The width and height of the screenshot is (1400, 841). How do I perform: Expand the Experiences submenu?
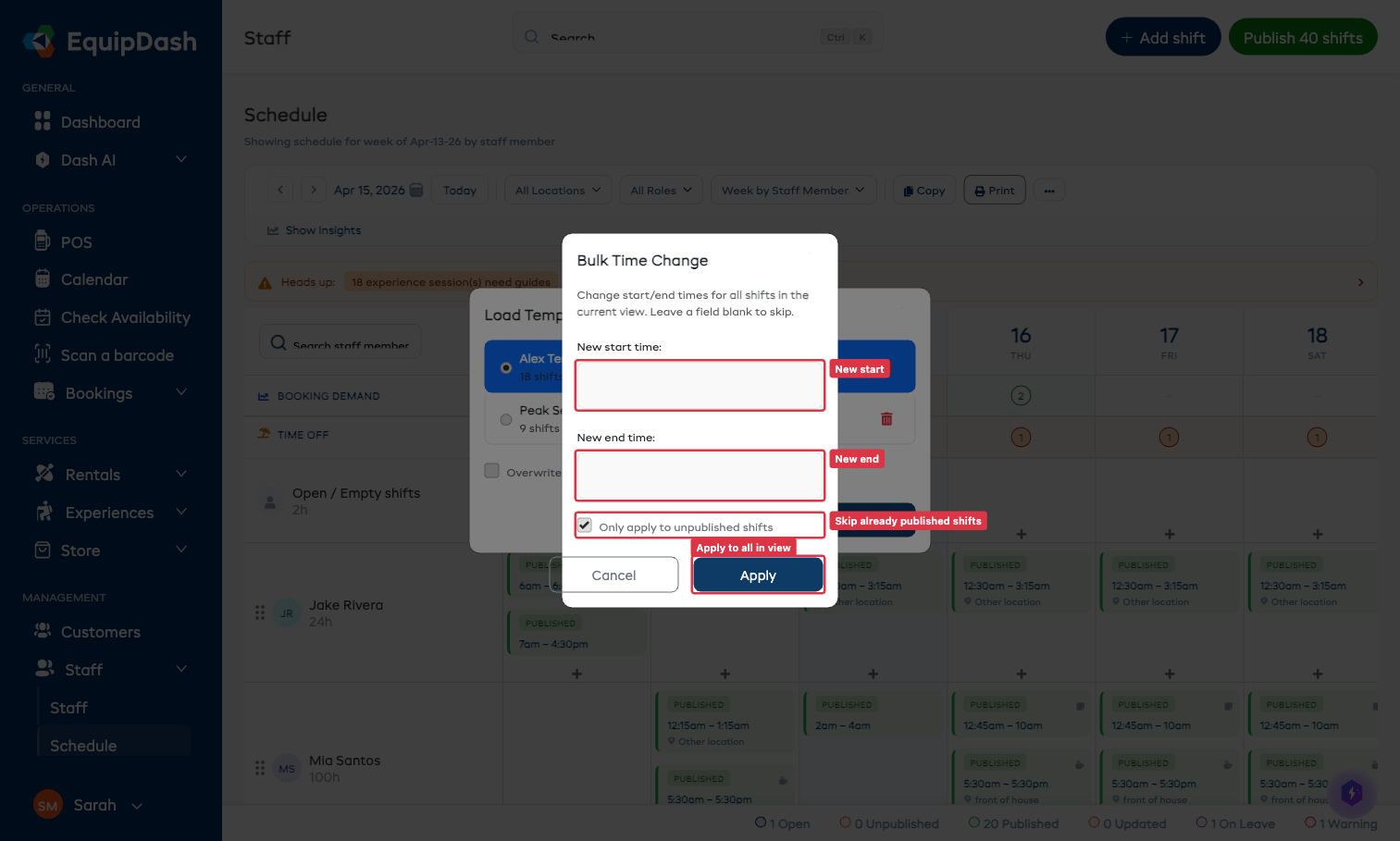click(181, 512)
